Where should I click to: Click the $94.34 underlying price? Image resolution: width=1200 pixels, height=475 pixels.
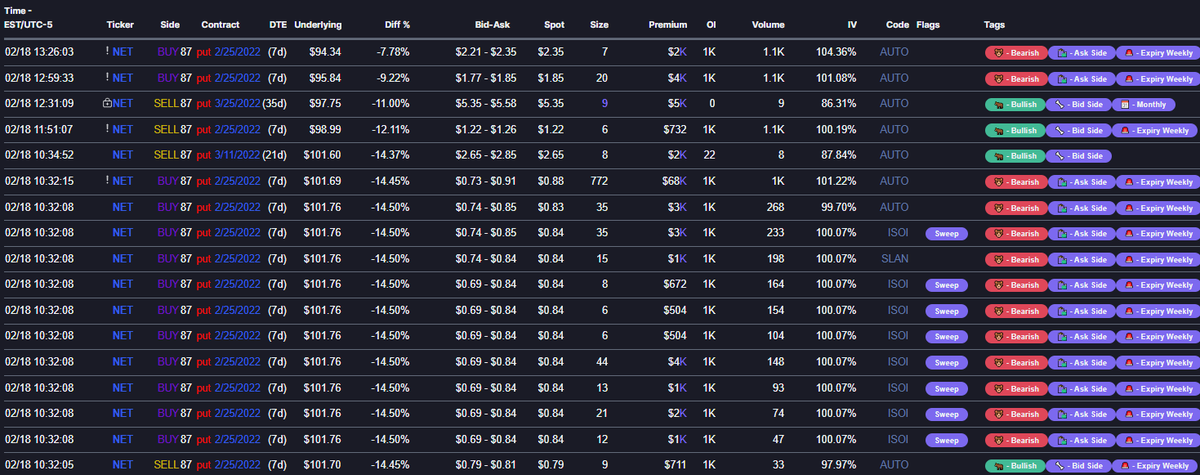(x=325, y=51)
